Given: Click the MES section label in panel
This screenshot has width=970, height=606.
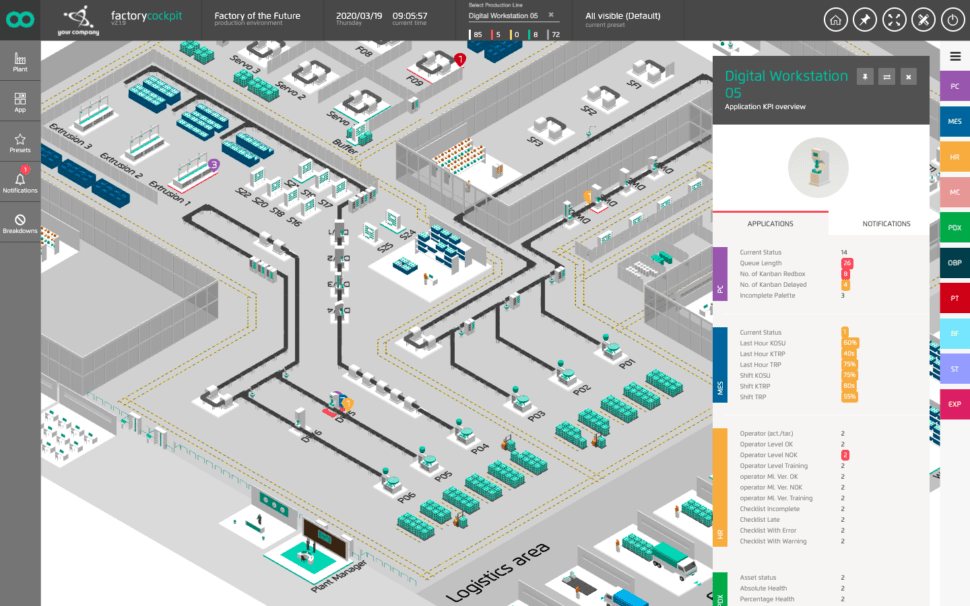Looking at the screenshot, I should (720, 365).
